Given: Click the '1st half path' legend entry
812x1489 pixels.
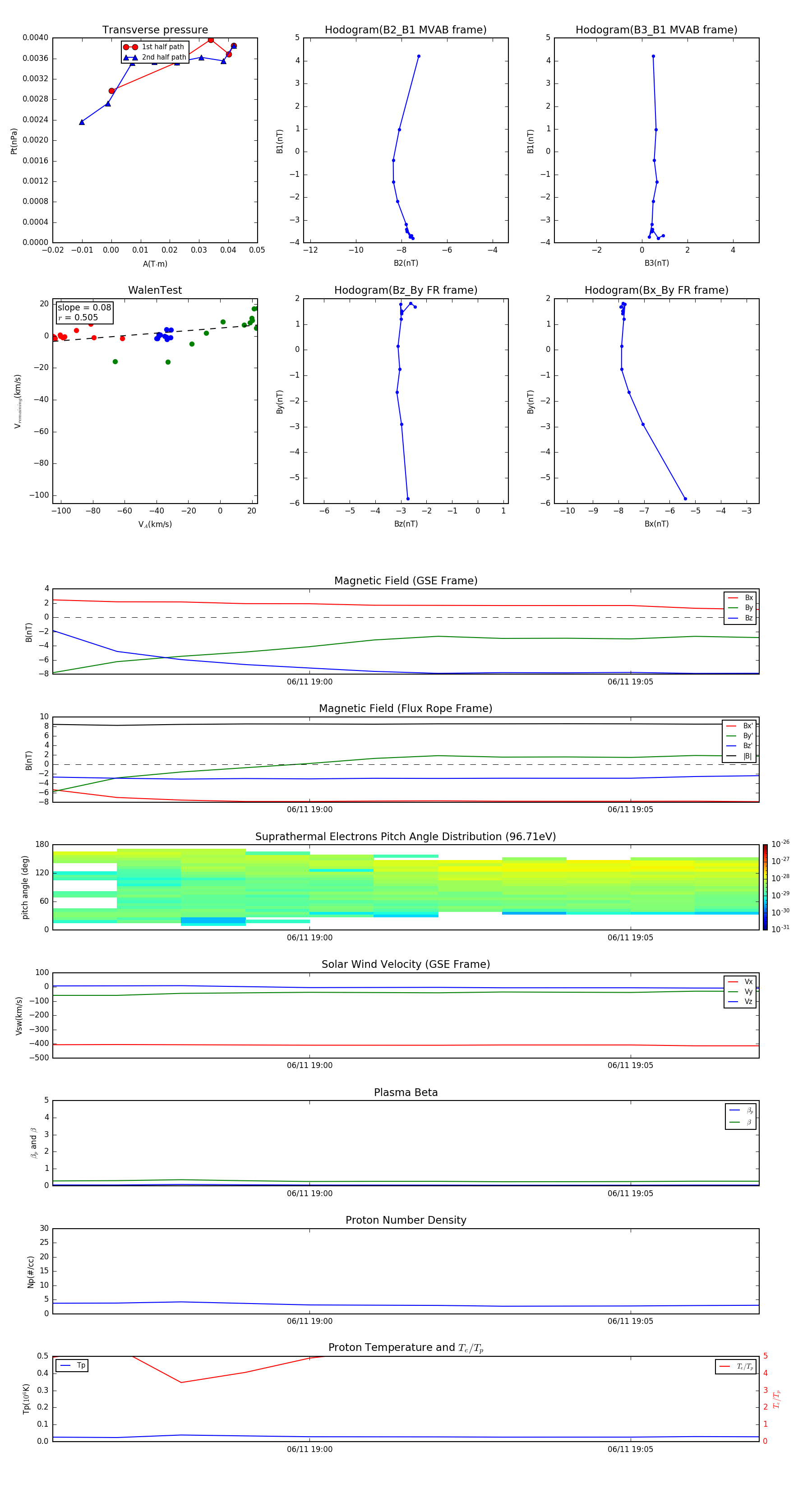Looking at the screenshot, I should pyautogui.click(x=154, y=47).
